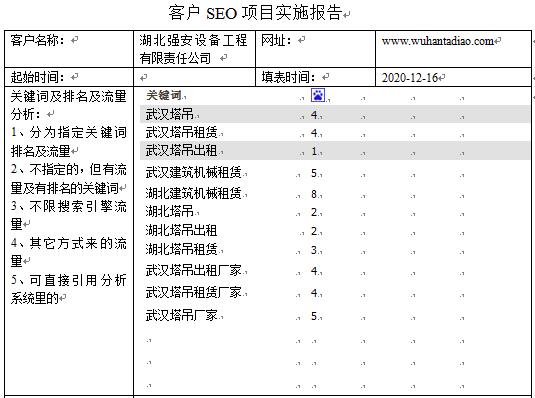Click the 填表时间 label cell
The width and height of the screenshot is (535, 398).
[x=316, y=77]
